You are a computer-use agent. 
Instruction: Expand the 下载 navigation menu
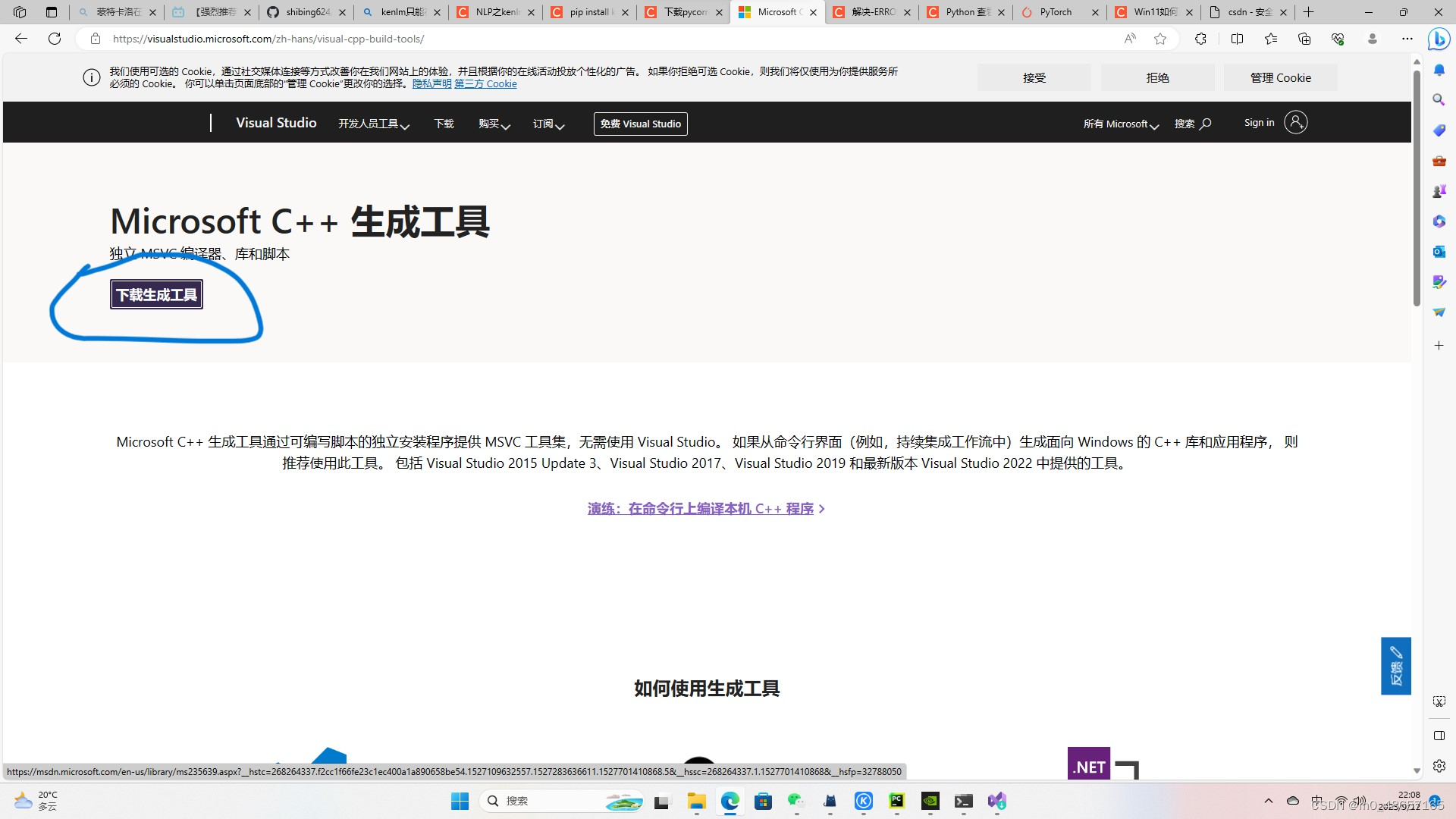[444, 124]
